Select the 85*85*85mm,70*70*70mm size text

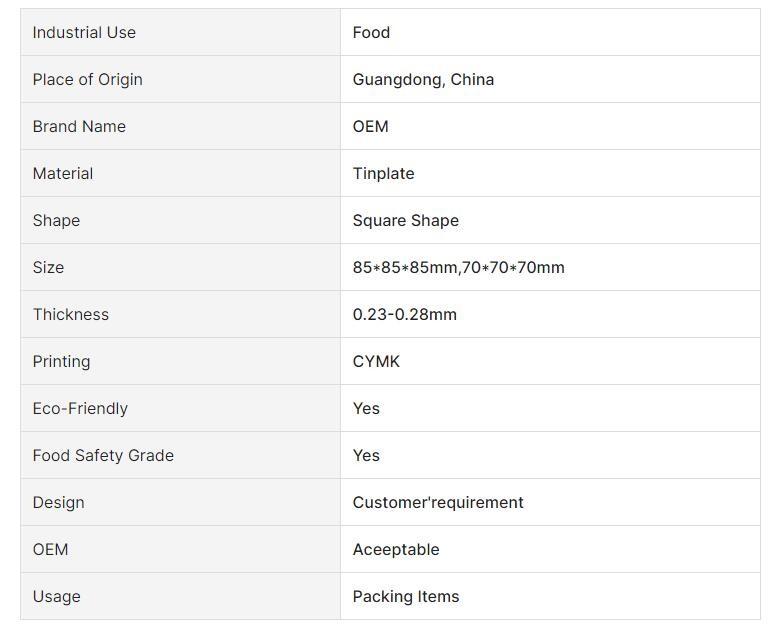pyautogui.click(x=458, y=267)
